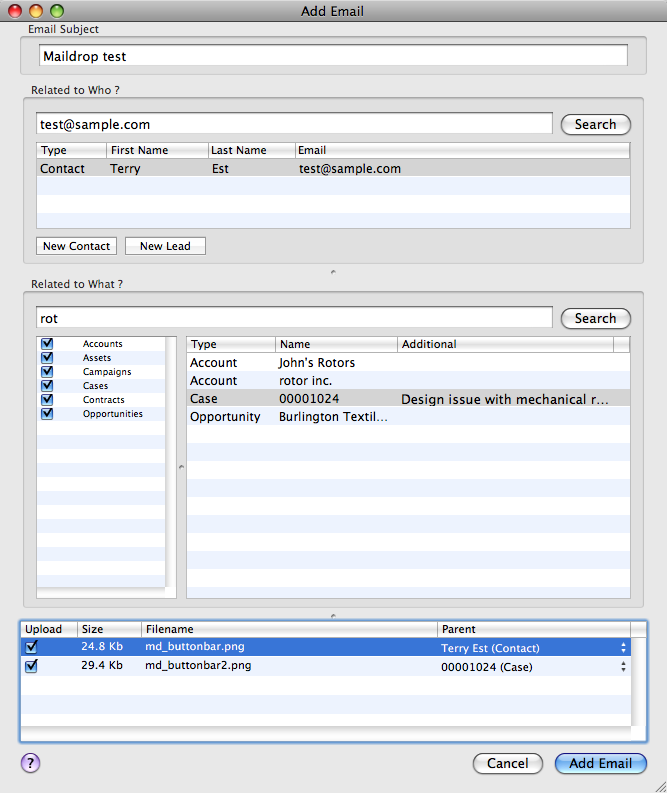
Task: Focus the 'rot' search field
Action: click(x=294, y=318)
